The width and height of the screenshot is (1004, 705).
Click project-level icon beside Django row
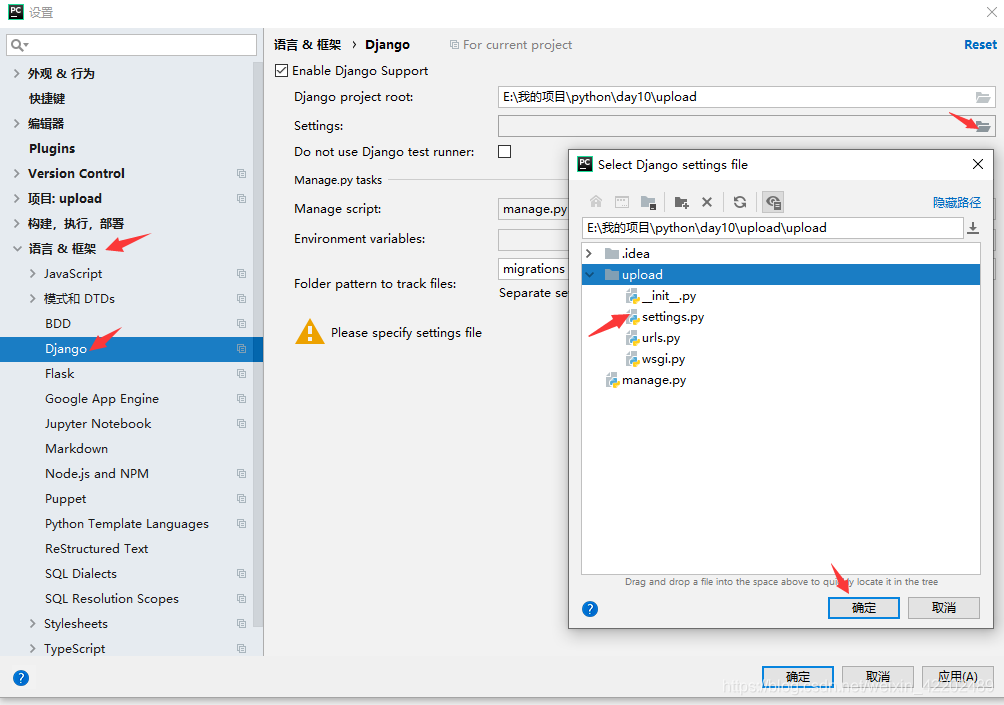[241, 348]
